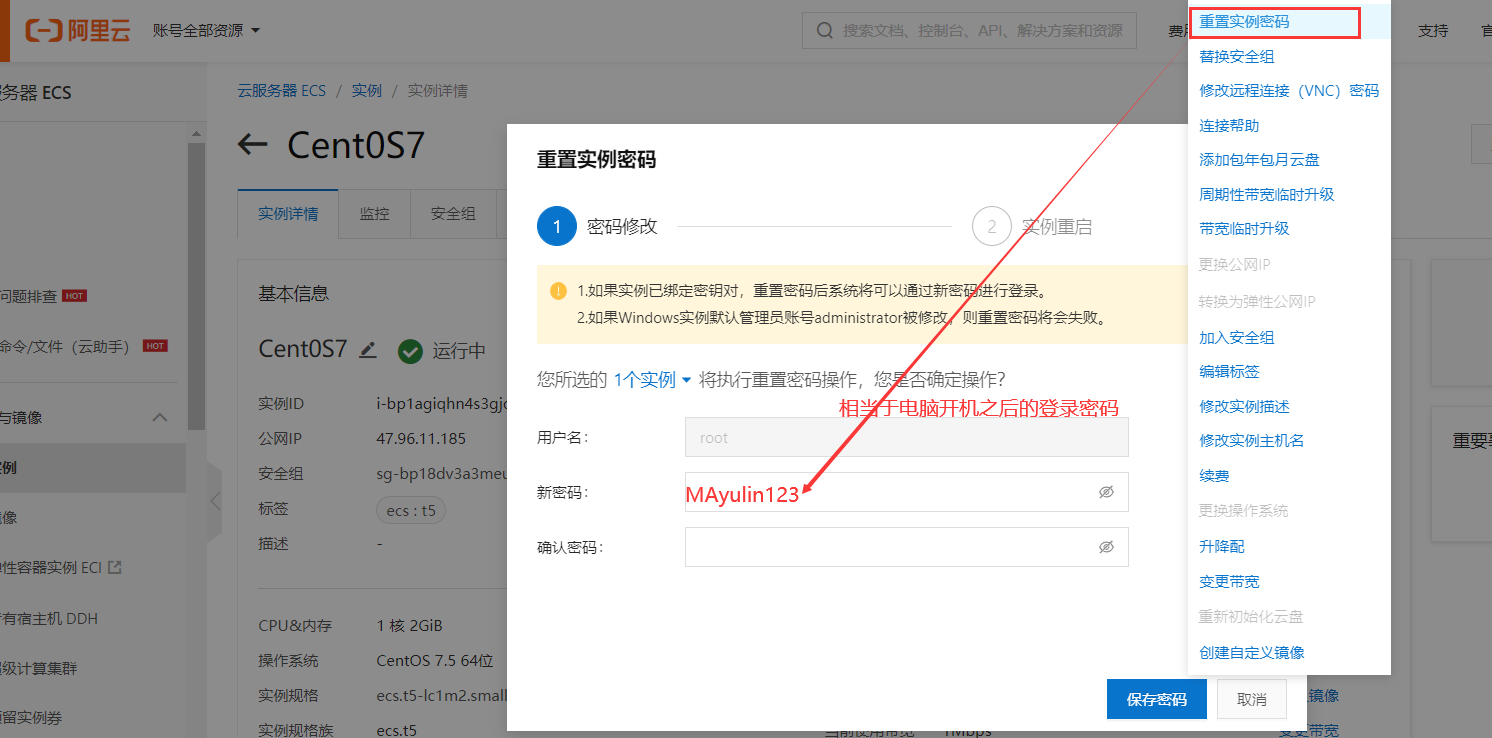Click the yellow warning icon in notice box
Screen dimensions: 1492x738
tap(558, 291)
